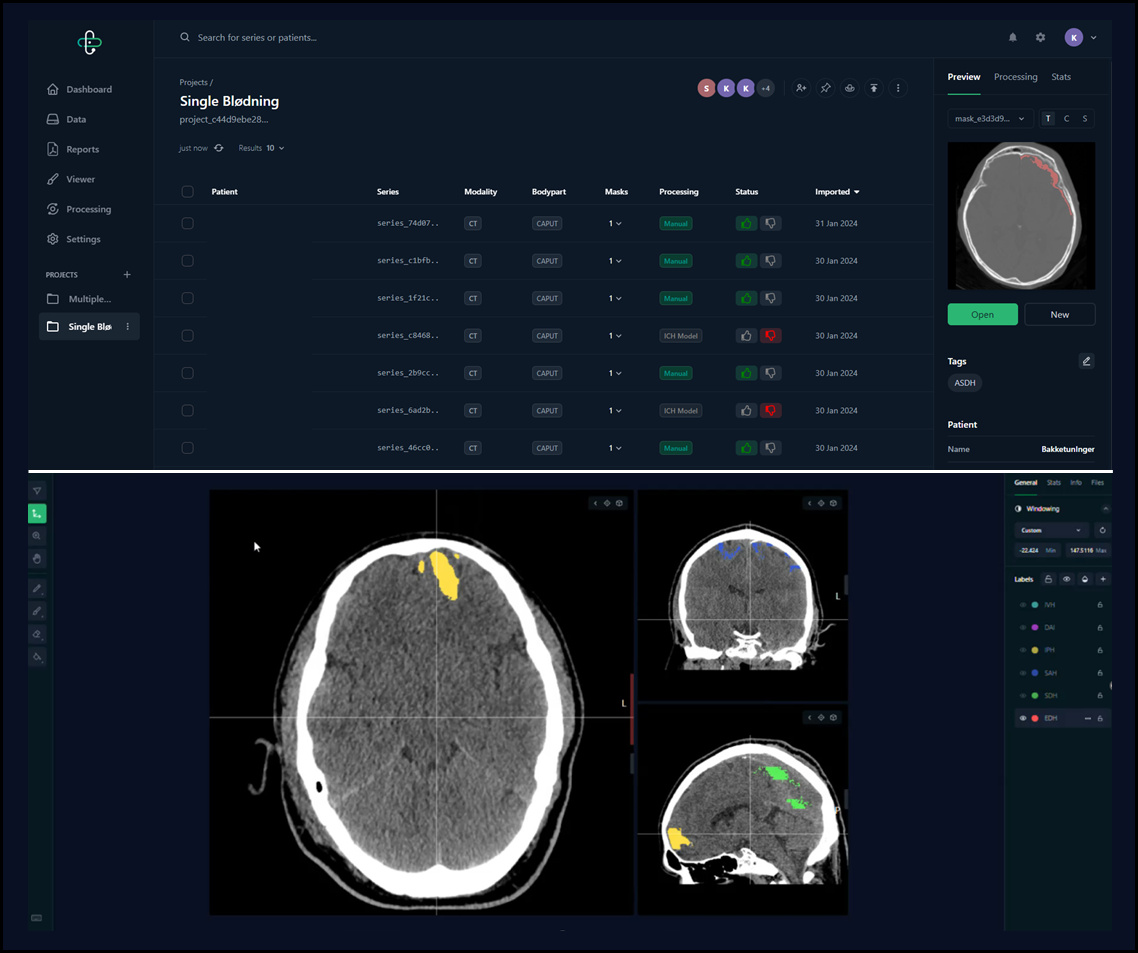Viewport: 1138px width, 953px height.
Task: Toggle the select-all checkbox in table header
Action: (187, 192)
